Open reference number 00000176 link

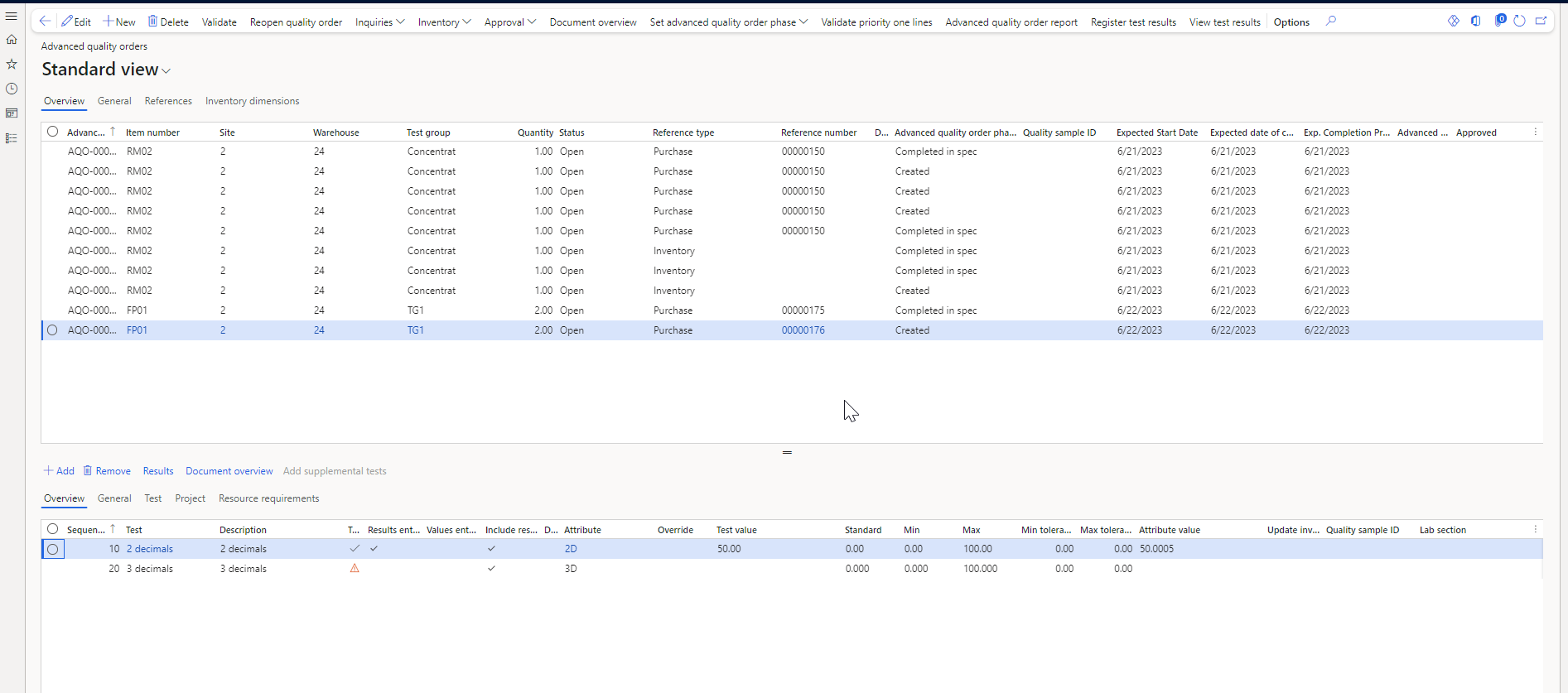[x=803, y=330]
